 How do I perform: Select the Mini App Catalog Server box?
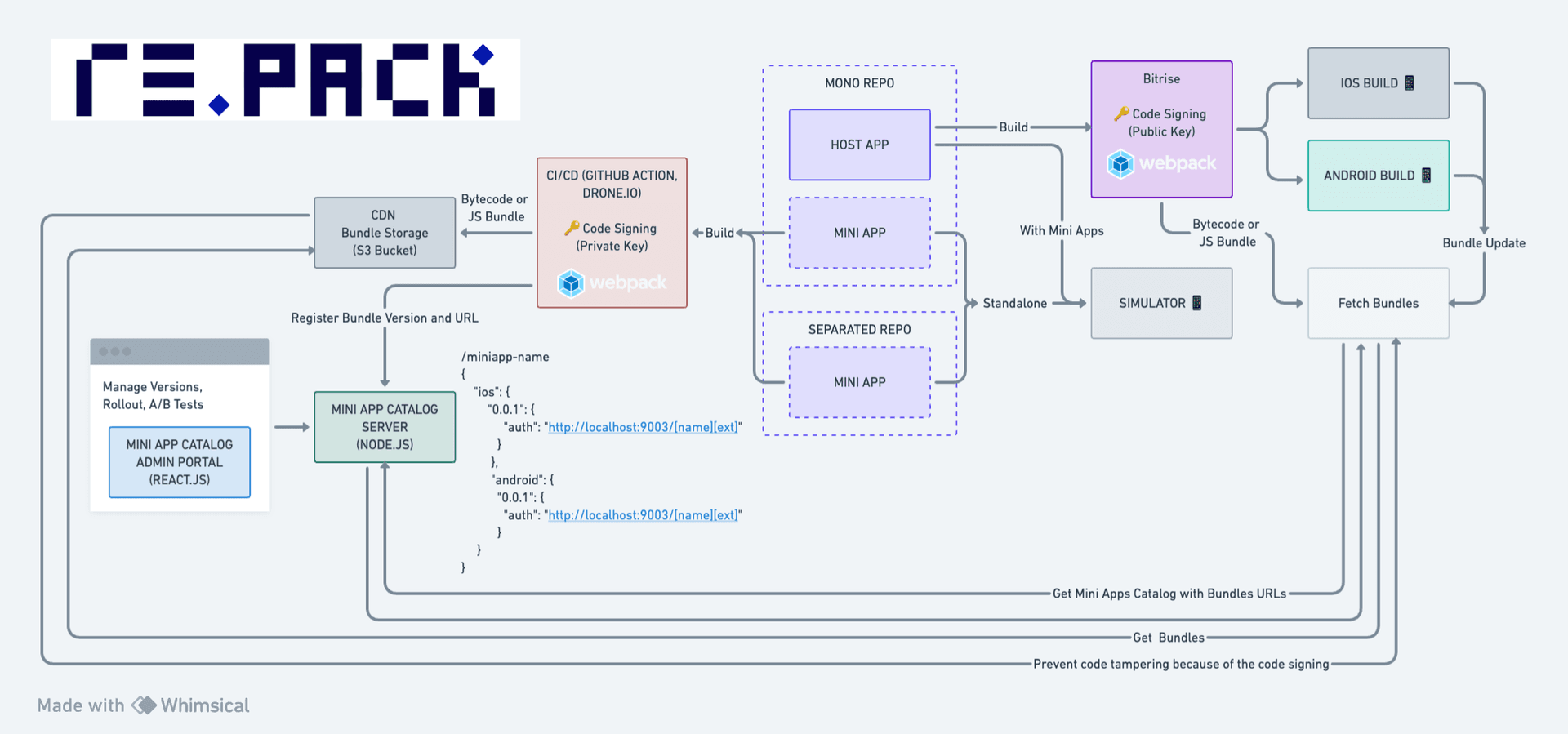point(384,427)
